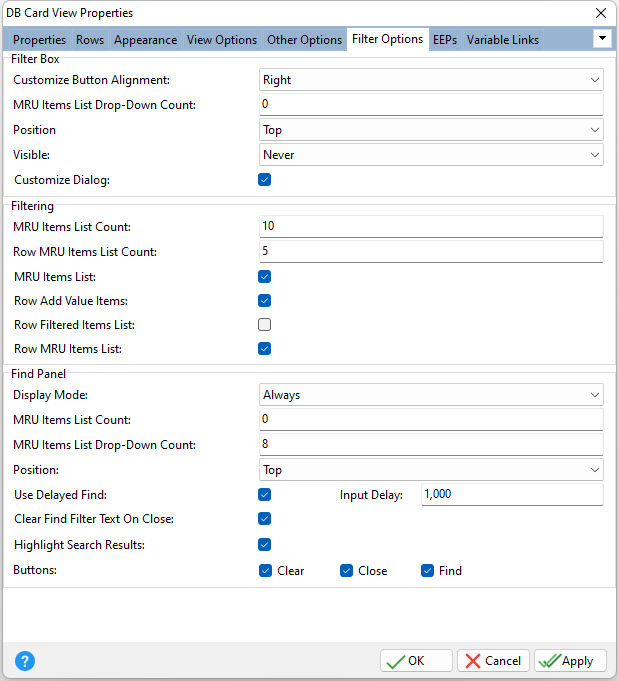619x681 pixels.
Task: Switch to the Rows tab
Action: [x=90, y=40]
